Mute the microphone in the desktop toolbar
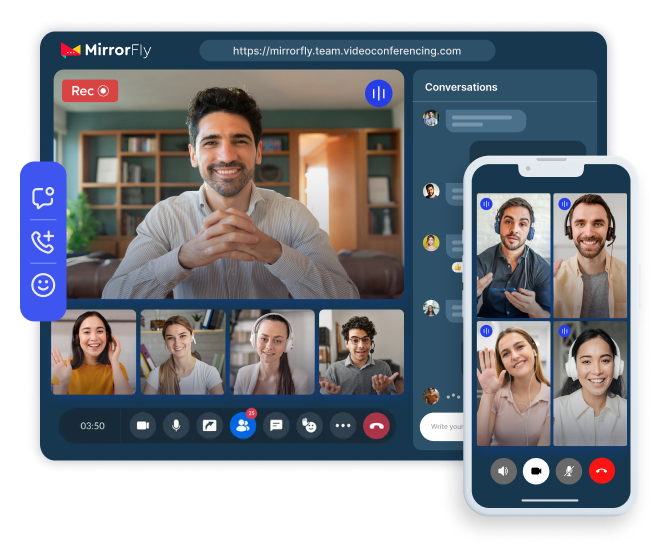The image size is (658, 548). (176, 426)
